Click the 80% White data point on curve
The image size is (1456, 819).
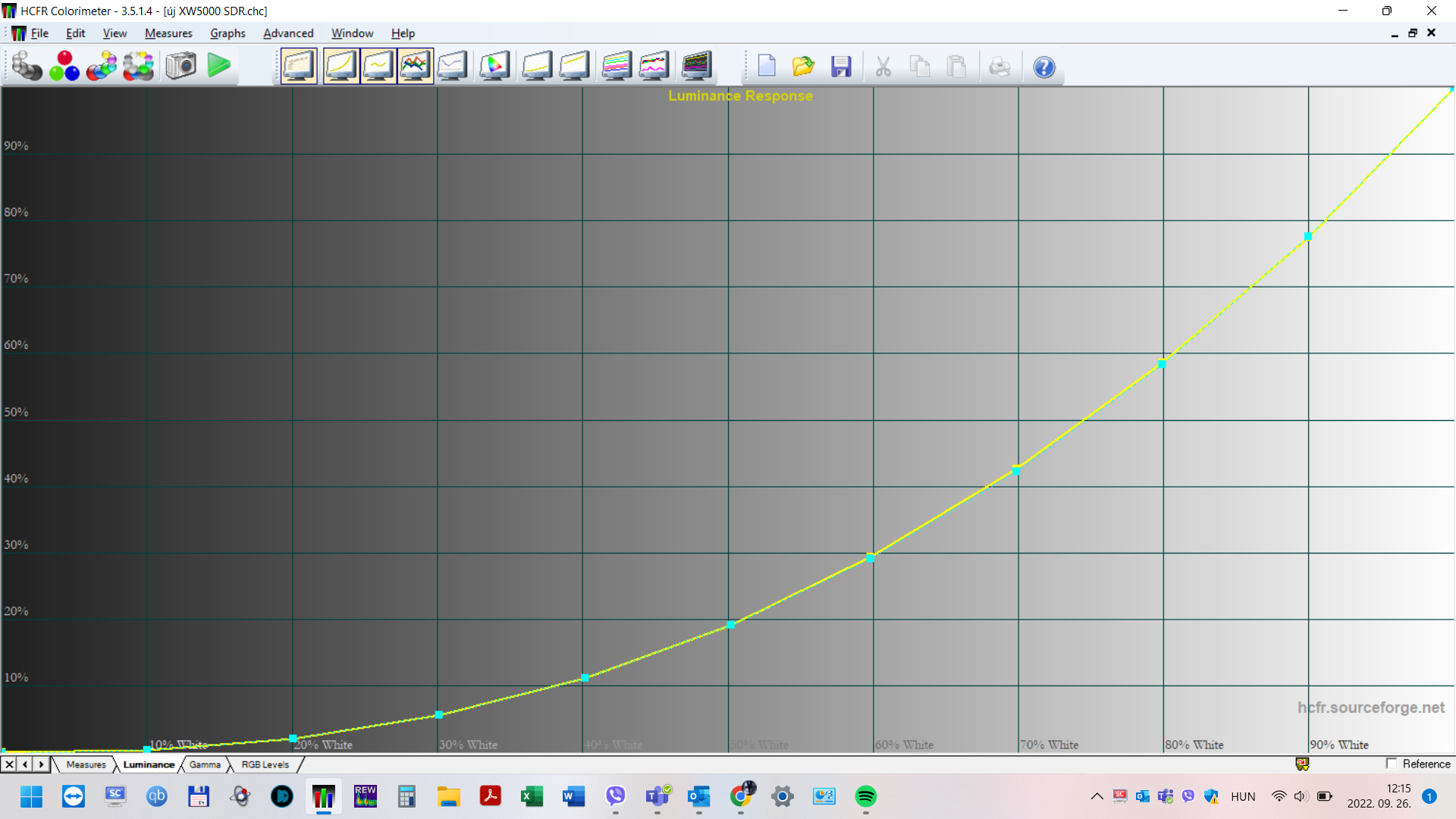[1162, 364]
